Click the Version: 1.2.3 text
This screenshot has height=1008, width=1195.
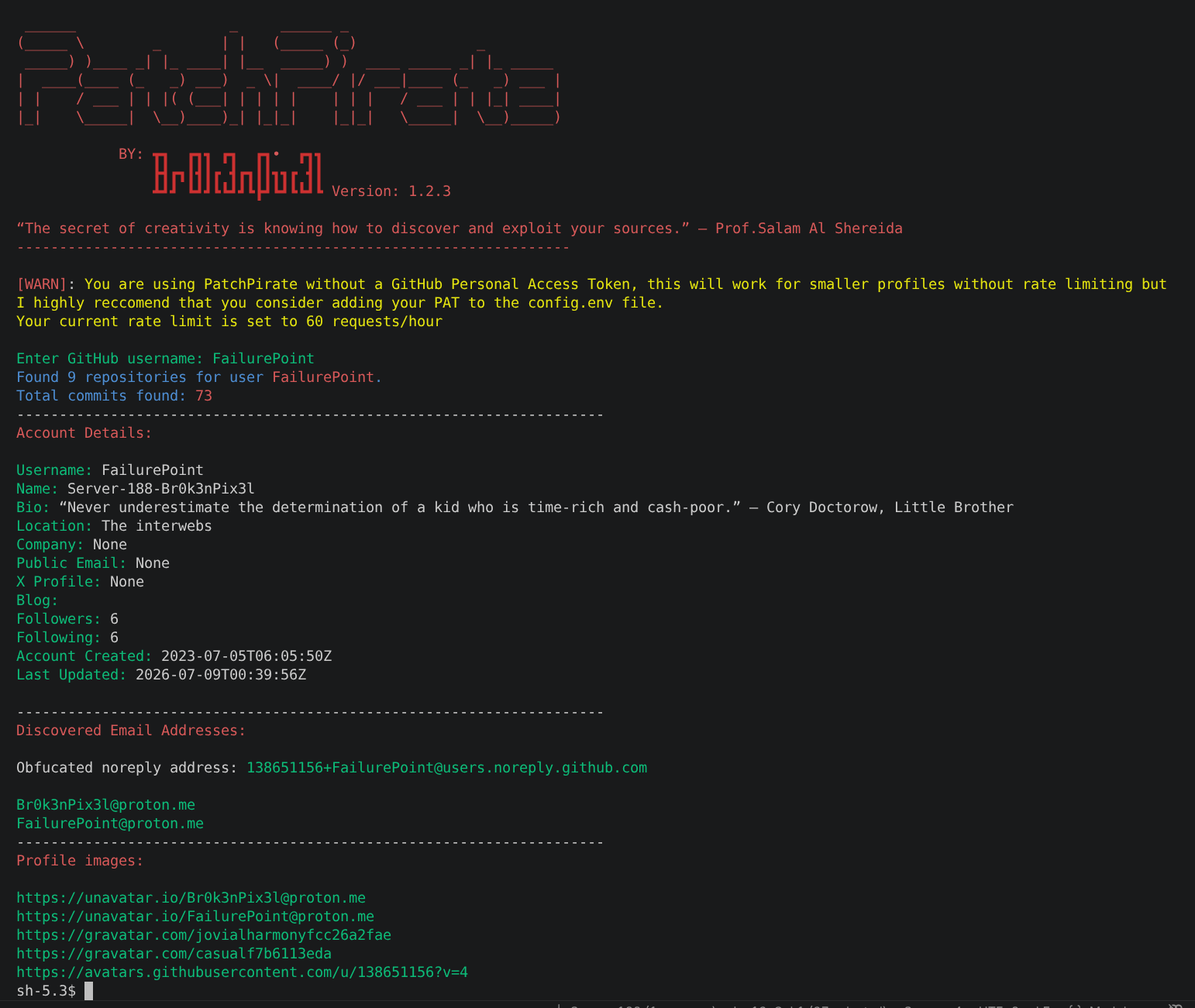pyautogui.click(x=391, y=191)
